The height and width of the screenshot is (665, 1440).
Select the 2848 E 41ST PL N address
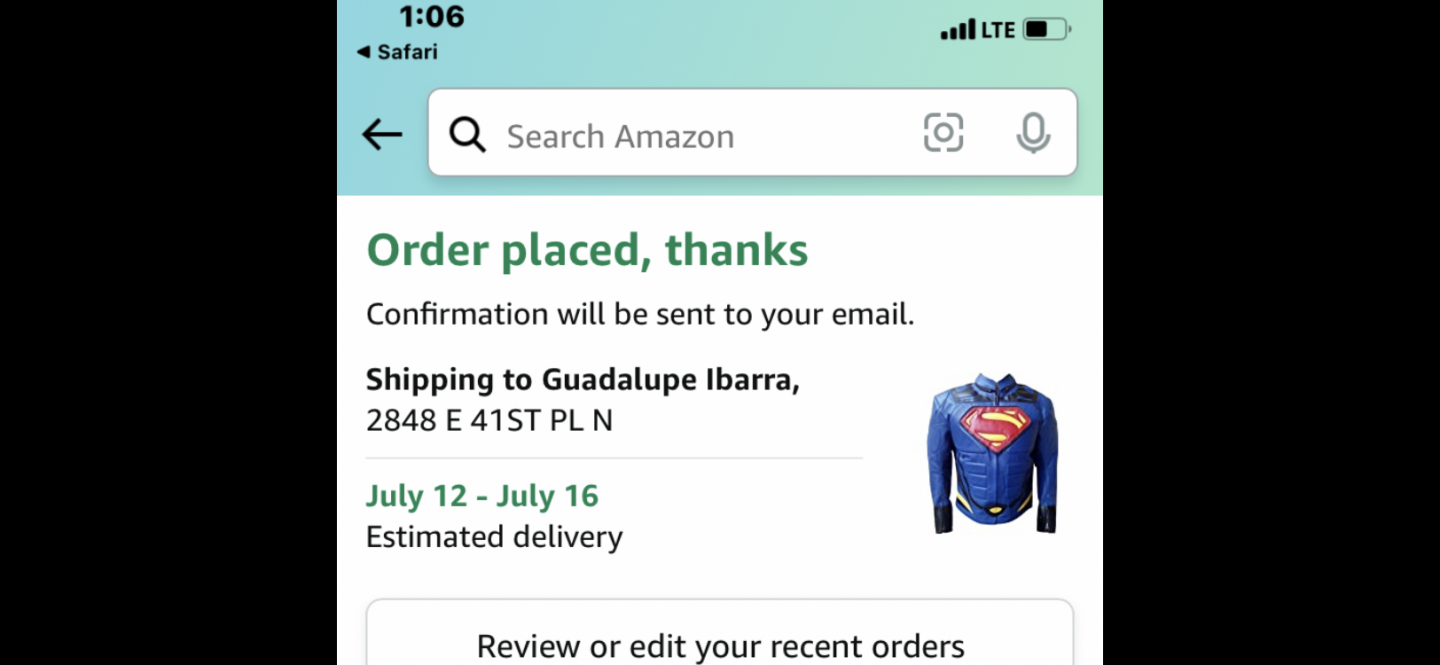pyautogui.click(x=489, y=420)
